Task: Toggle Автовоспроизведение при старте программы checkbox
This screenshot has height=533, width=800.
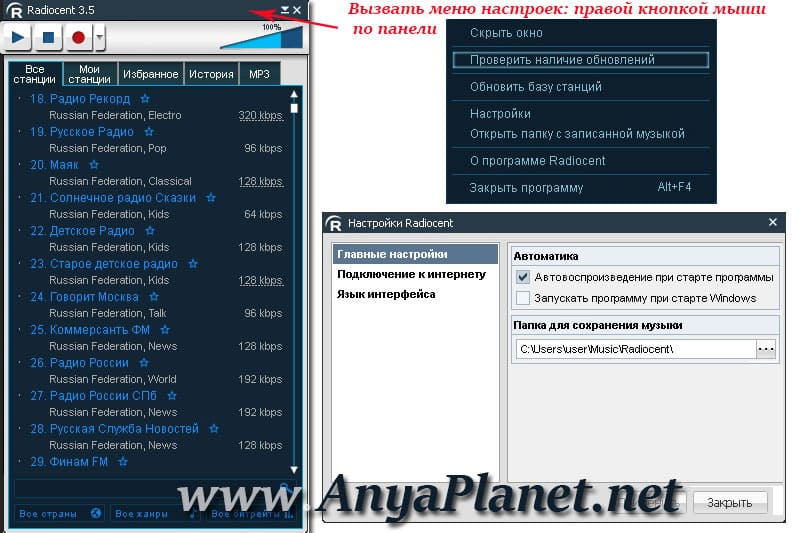Action: coord(523,277)
